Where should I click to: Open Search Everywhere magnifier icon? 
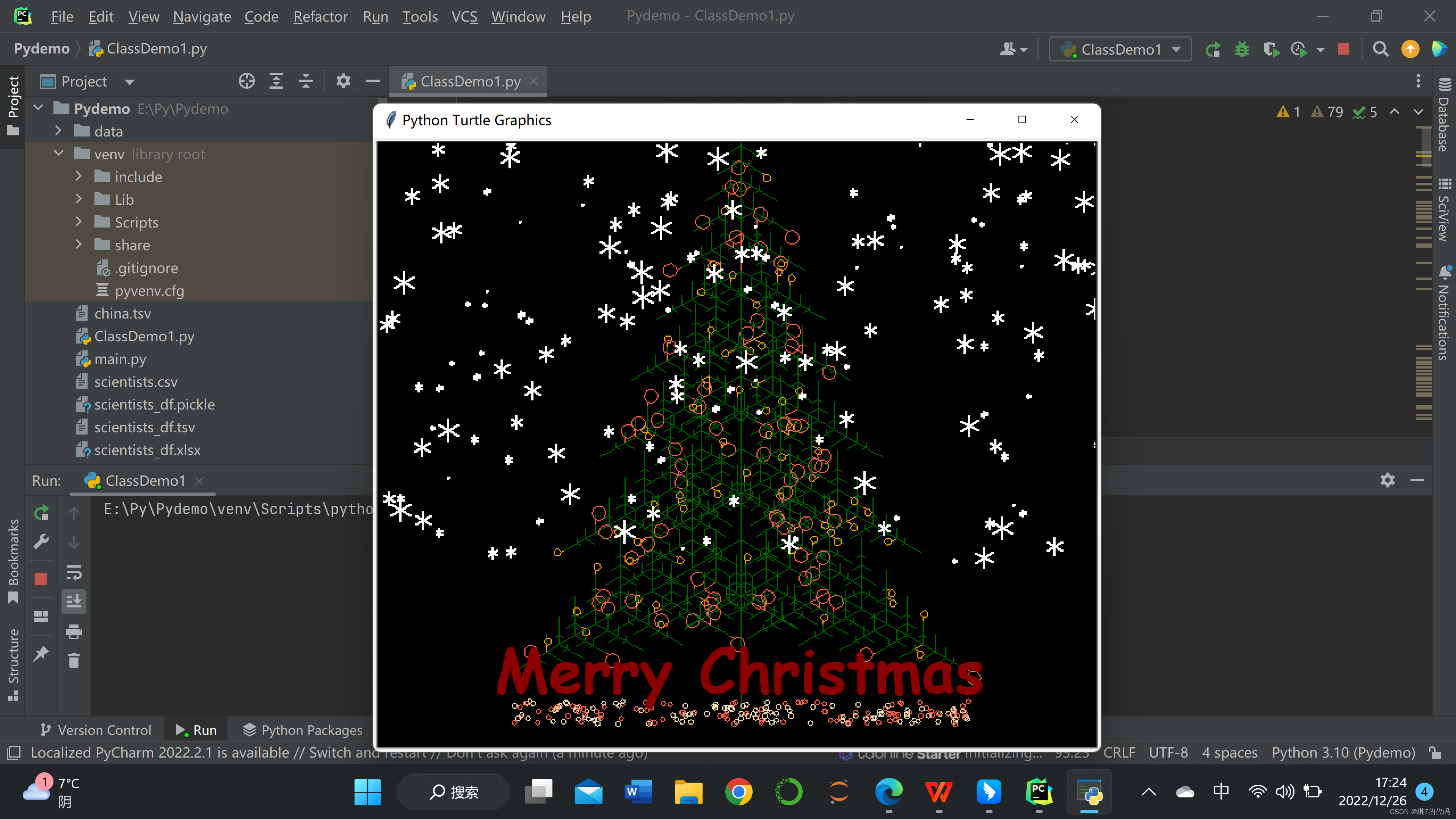(1380, 50)
